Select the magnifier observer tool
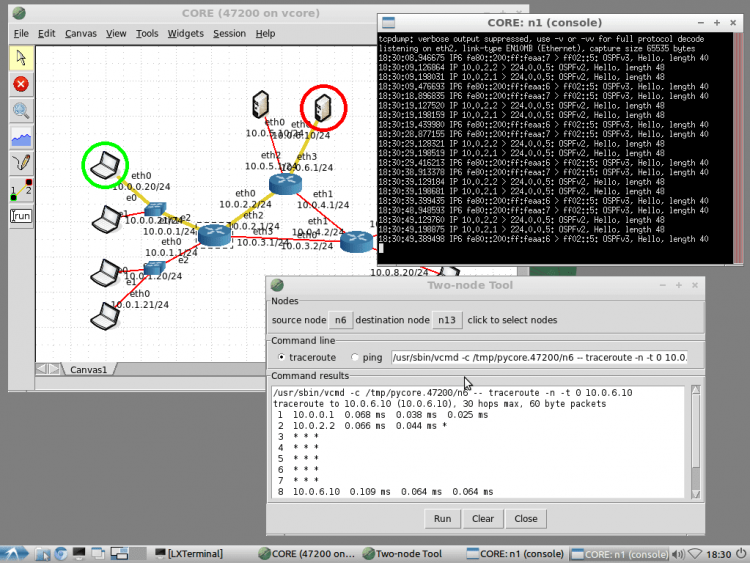The height and width of the screenshot is (563, 750). (21, 110)
